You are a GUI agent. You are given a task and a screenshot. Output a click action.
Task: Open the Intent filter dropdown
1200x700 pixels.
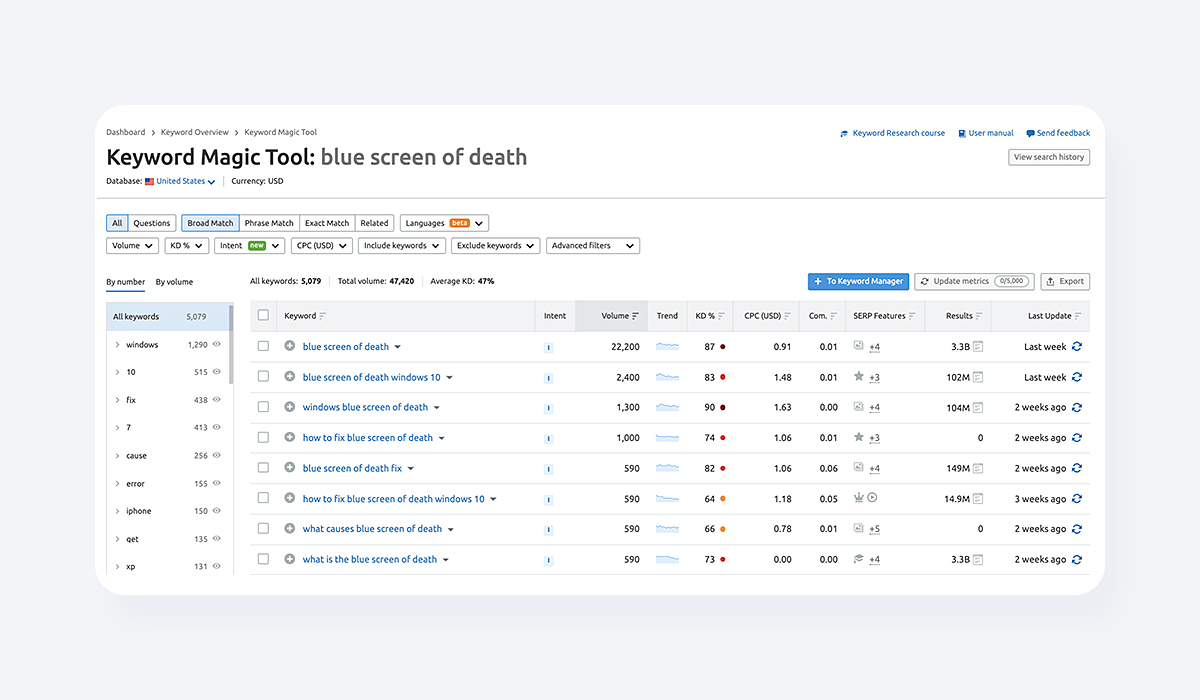click(x=250, y=245)
